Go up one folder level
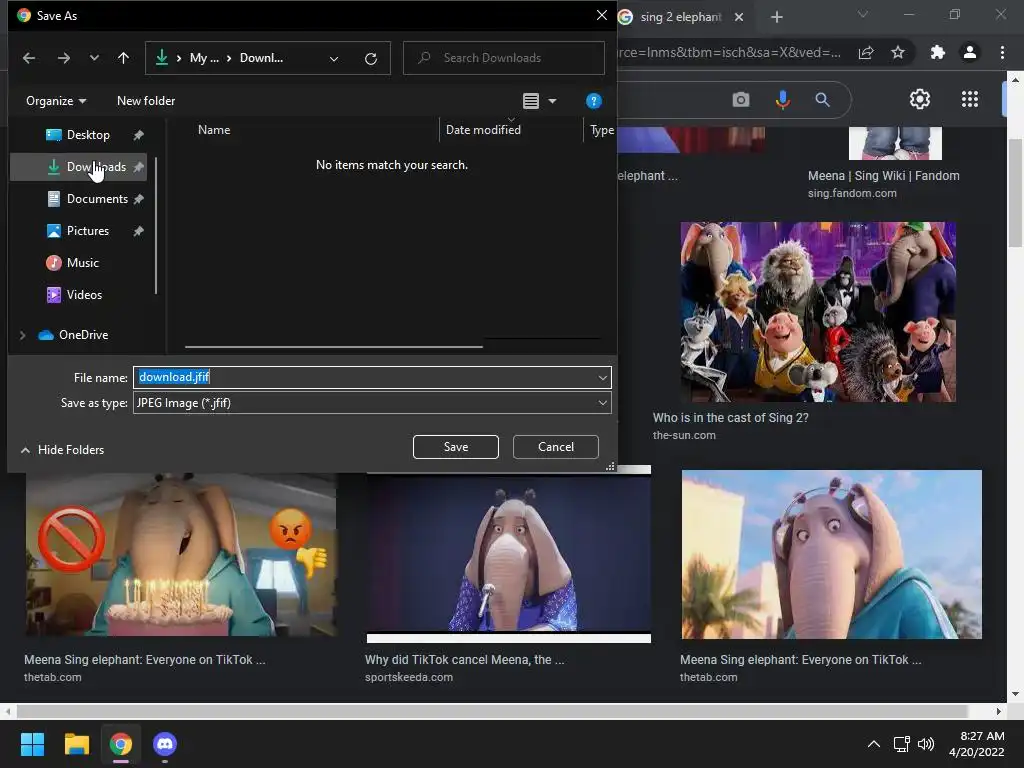Screen dimensions: 1024x768 coord(123,58)
